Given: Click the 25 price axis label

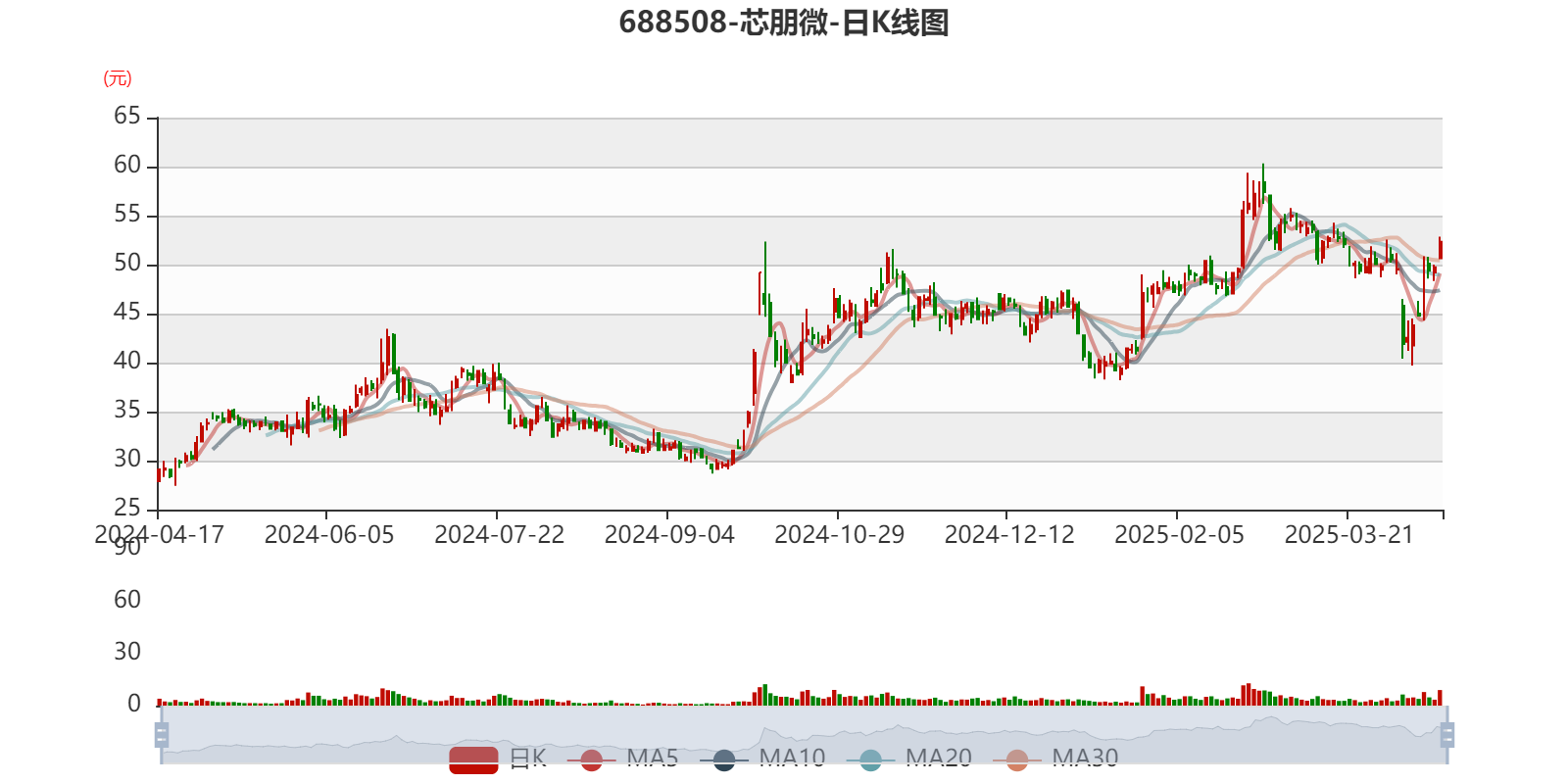Looking at the screenshot, I should point(127,509).
